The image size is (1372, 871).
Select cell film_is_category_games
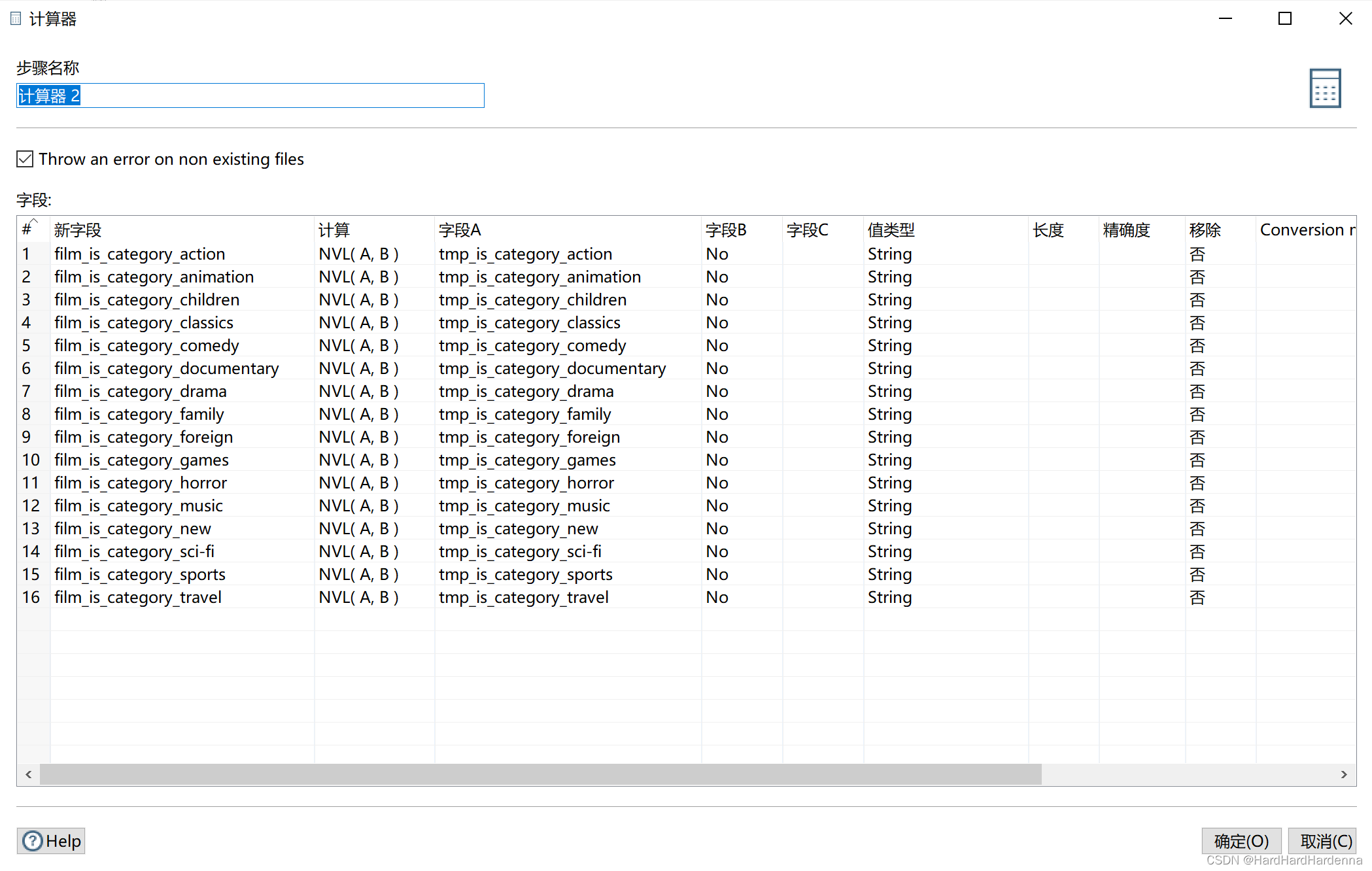(182, 460)
